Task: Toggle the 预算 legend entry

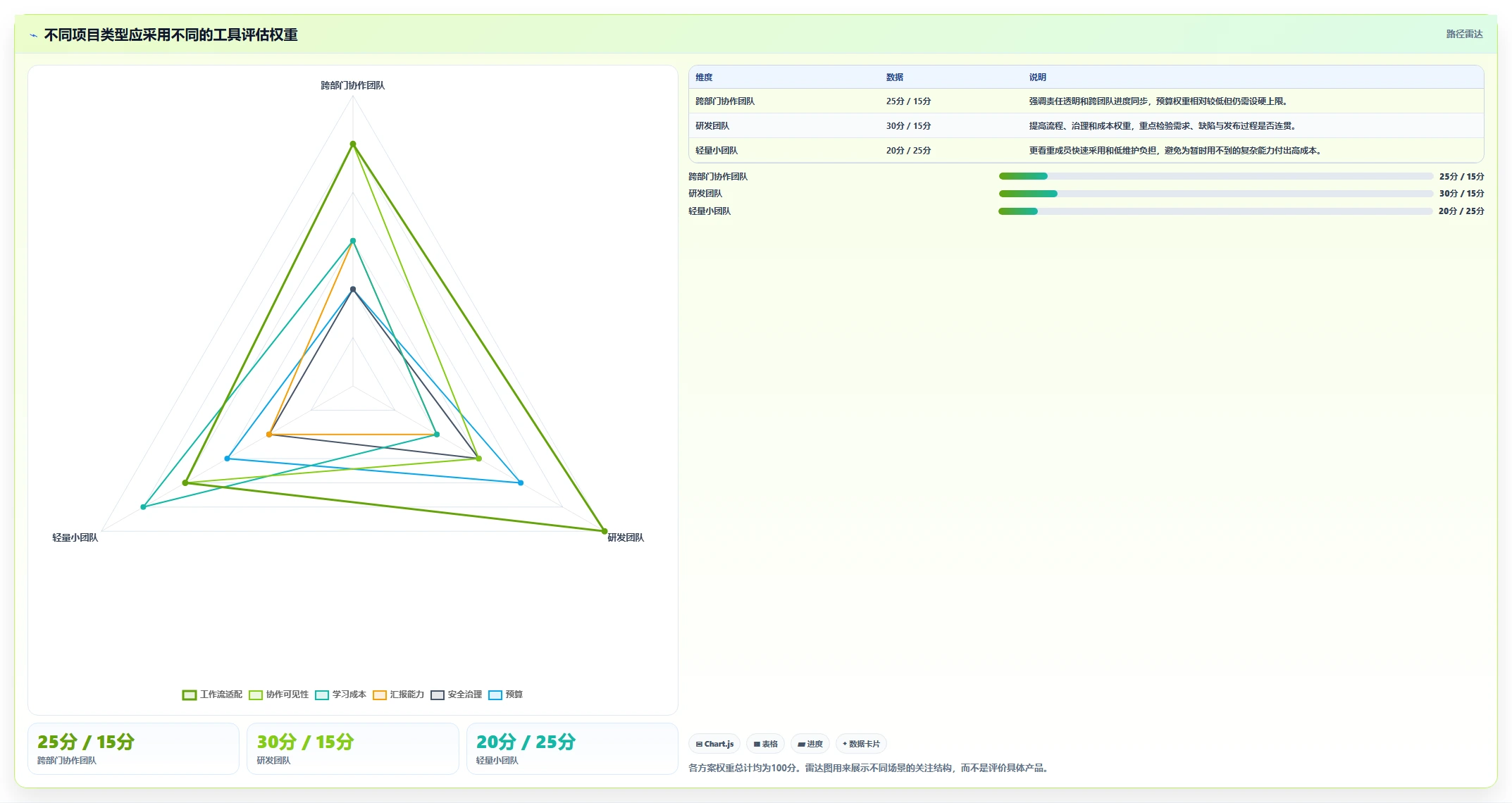Action: tap(506, 695)
